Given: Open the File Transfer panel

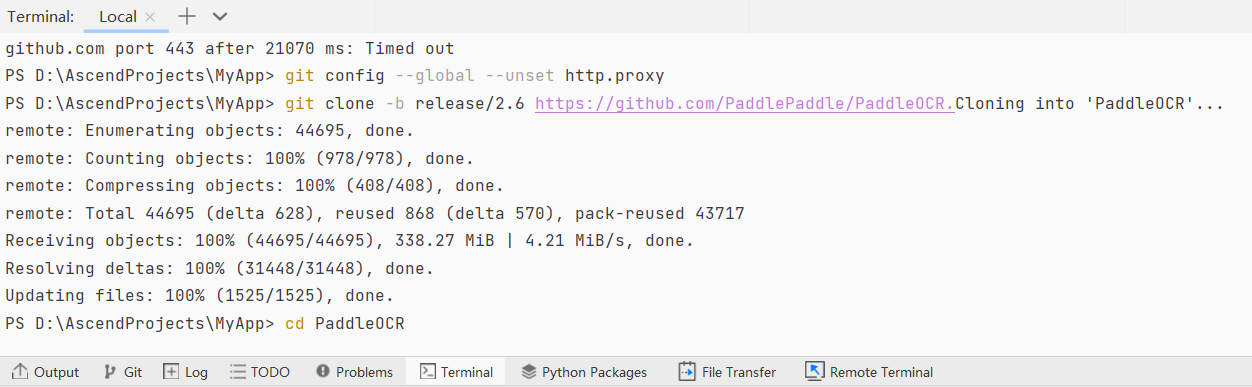Looking at the screenshot, I should tap(726, 372).
